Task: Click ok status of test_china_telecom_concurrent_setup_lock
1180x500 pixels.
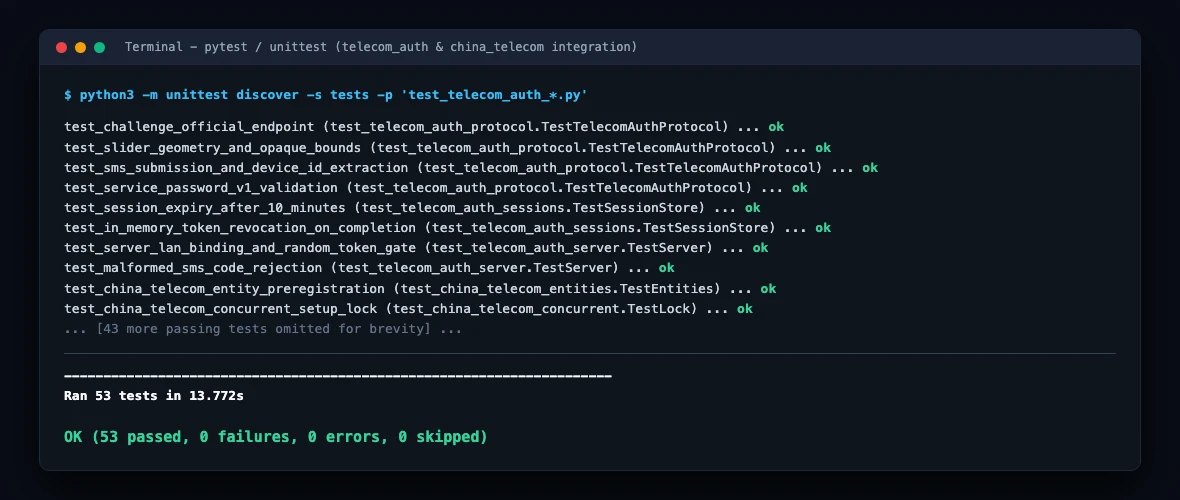Action: (745, 309)
